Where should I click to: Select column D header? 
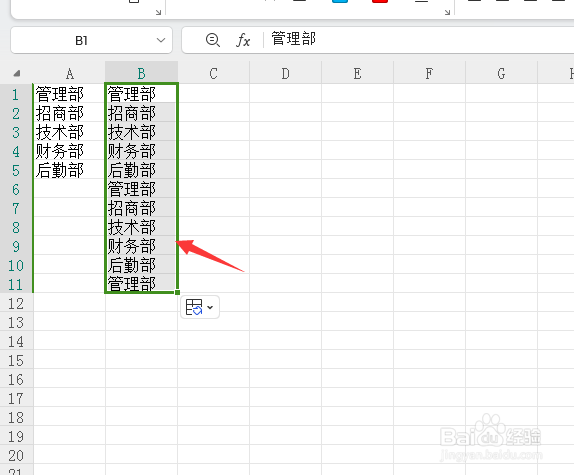pyautogui.click(x=286, y=74)
